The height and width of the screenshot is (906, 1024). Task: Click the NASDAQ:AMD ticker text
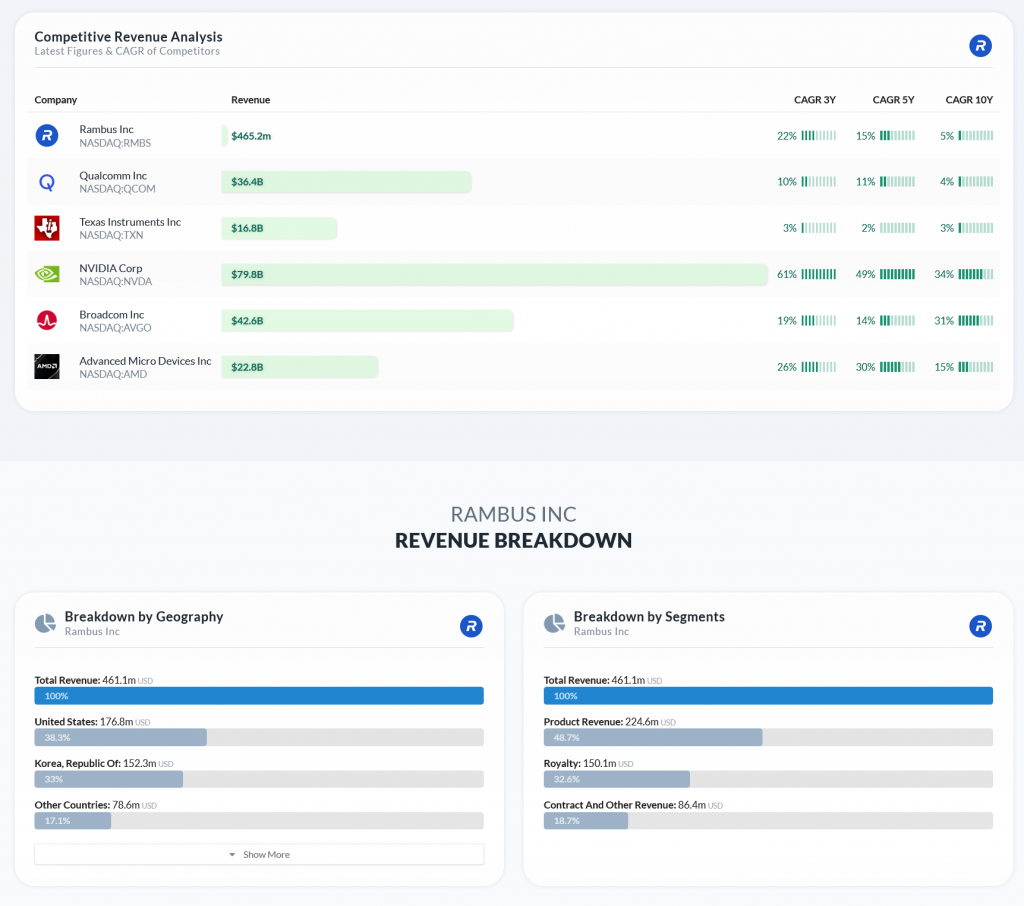coord(113,375)
